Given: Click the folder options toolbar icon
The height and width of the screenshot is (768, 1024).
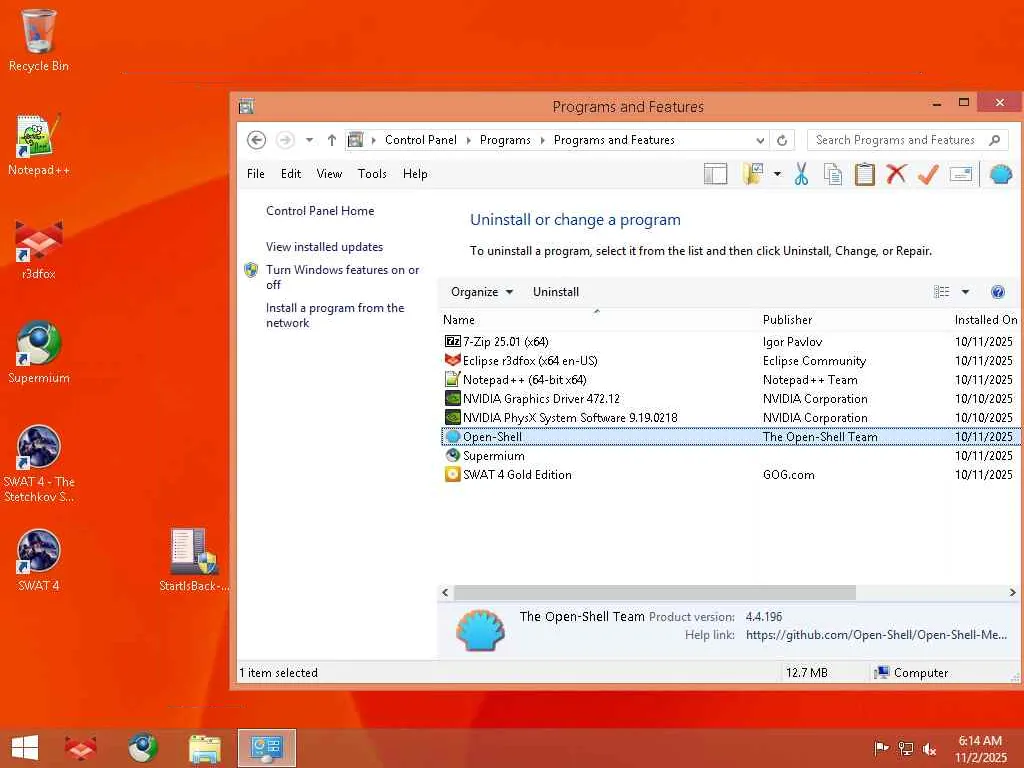Looking at the screenshot, I should [x=753, y=174].
